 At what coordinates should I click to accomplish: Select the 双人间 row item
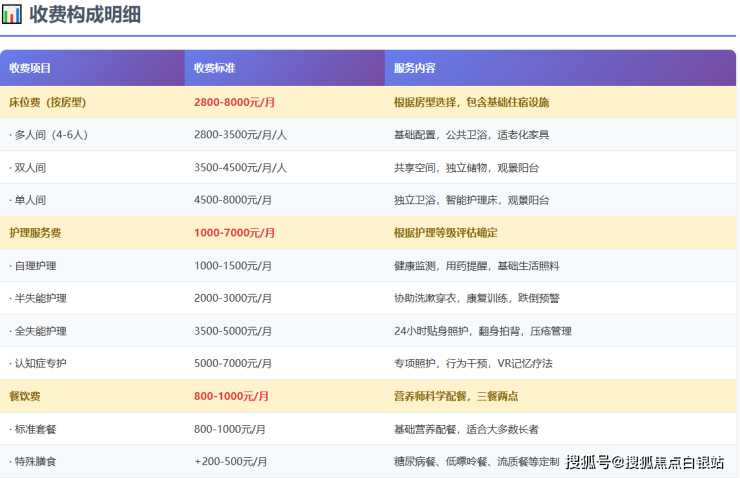tap(28, 168)
